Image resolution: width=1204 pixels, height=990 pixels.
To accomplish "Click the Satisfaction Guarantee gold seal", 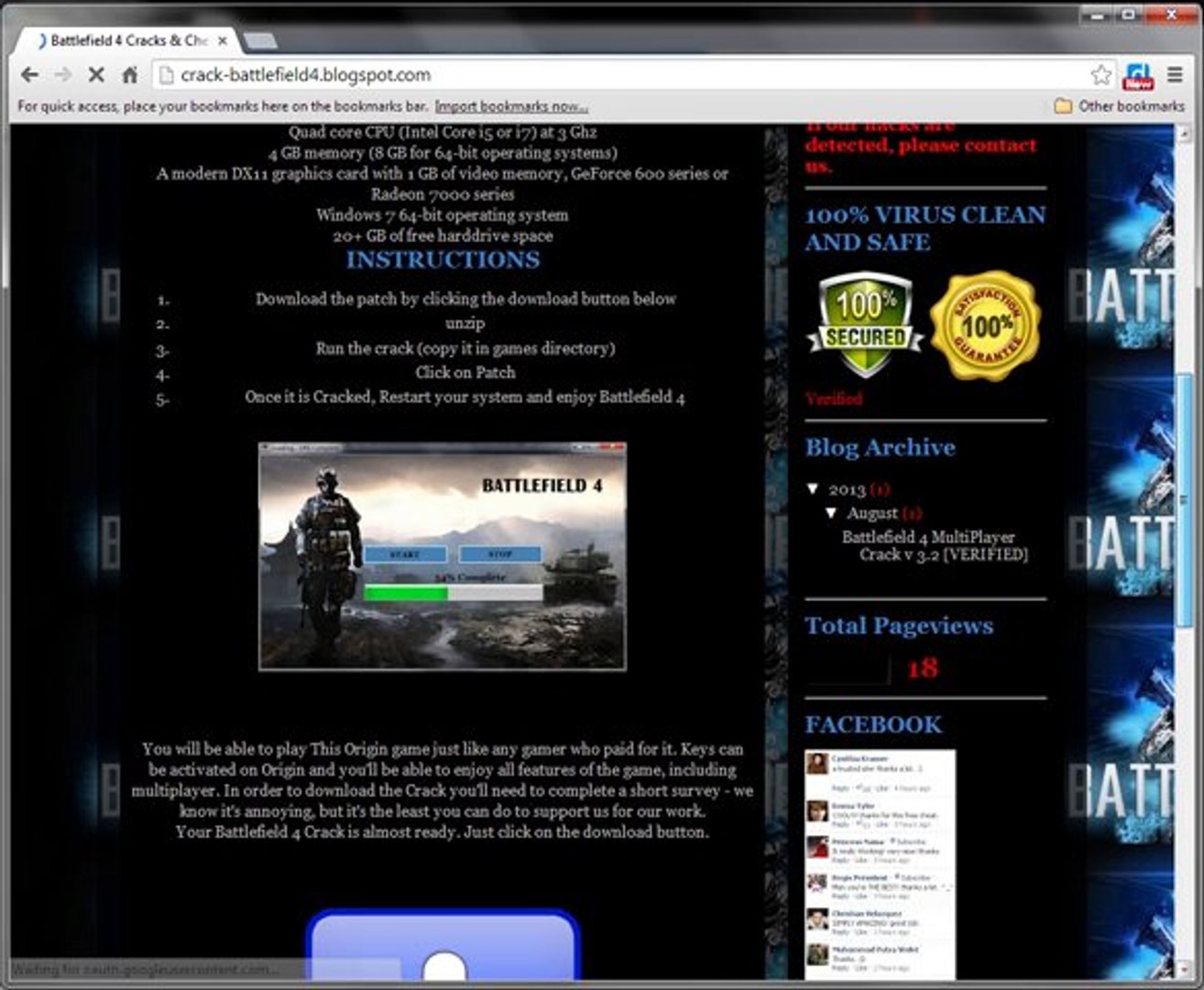I will [986, 325].
